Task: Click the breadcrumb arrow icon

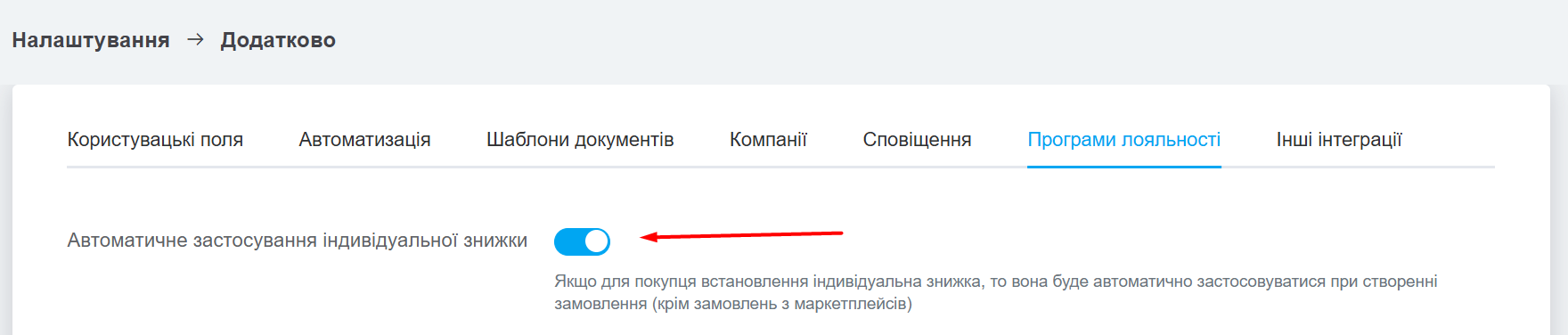Action: 195,39
